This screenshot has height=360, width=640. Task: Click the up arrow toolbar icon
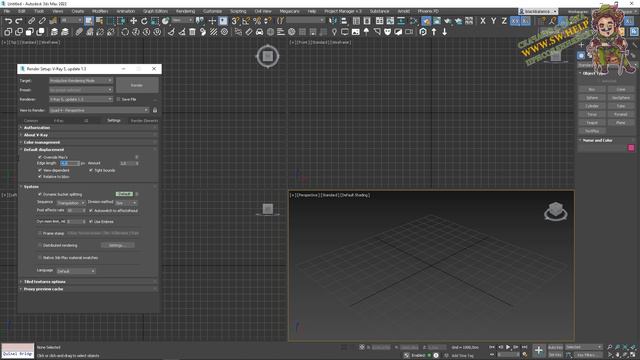(434, 32)
